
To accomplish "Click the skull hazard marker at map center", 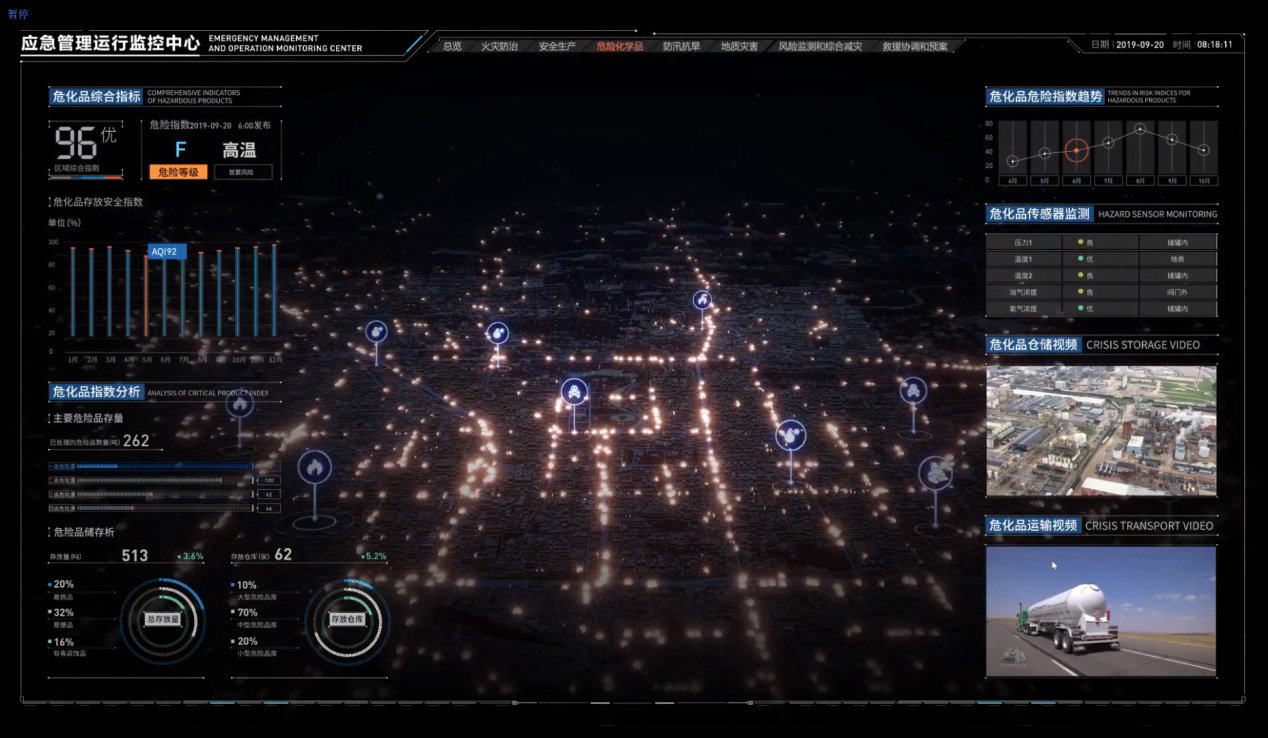I will click(x=574, y=392).
